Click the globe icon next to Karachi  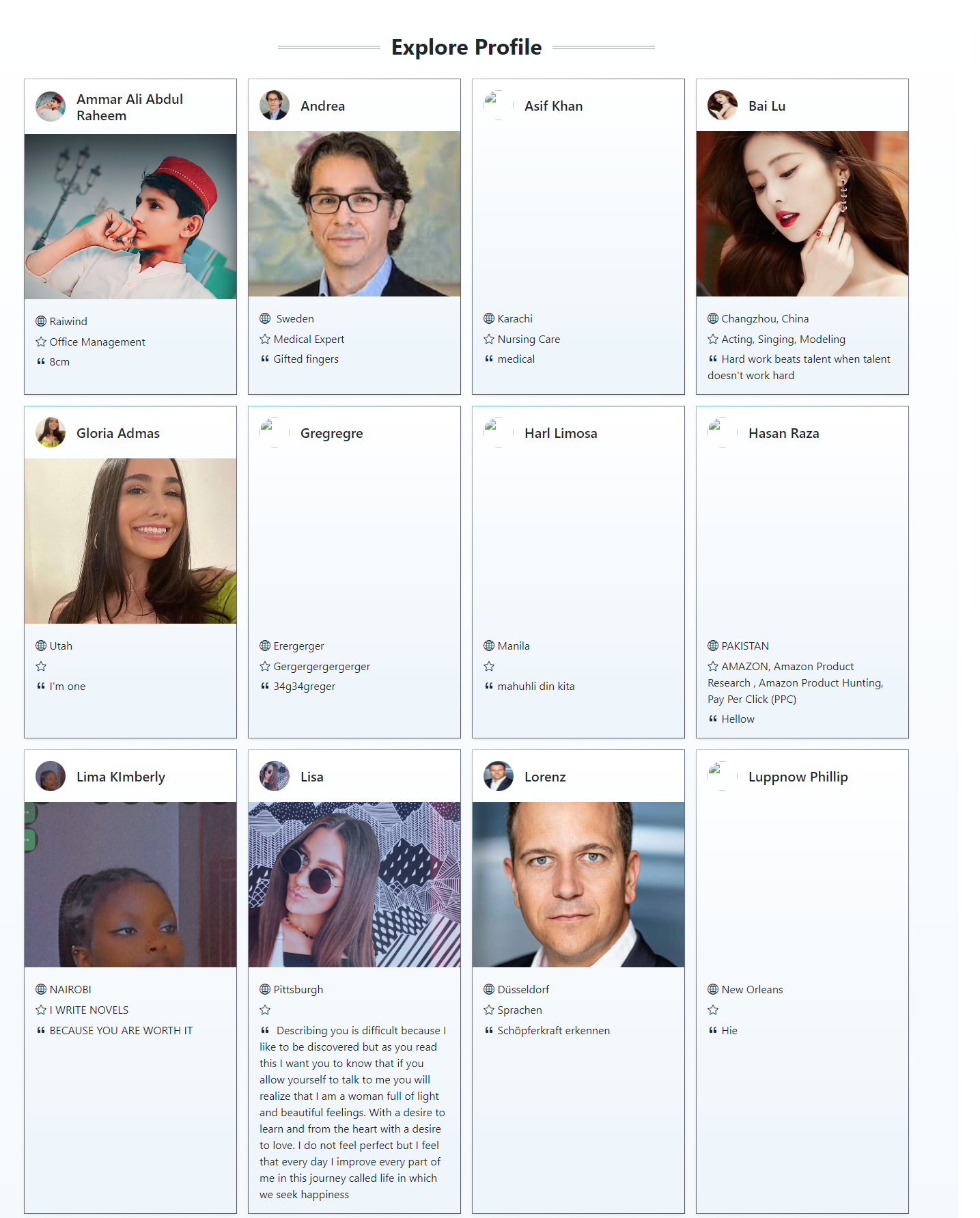coord(489,318)
